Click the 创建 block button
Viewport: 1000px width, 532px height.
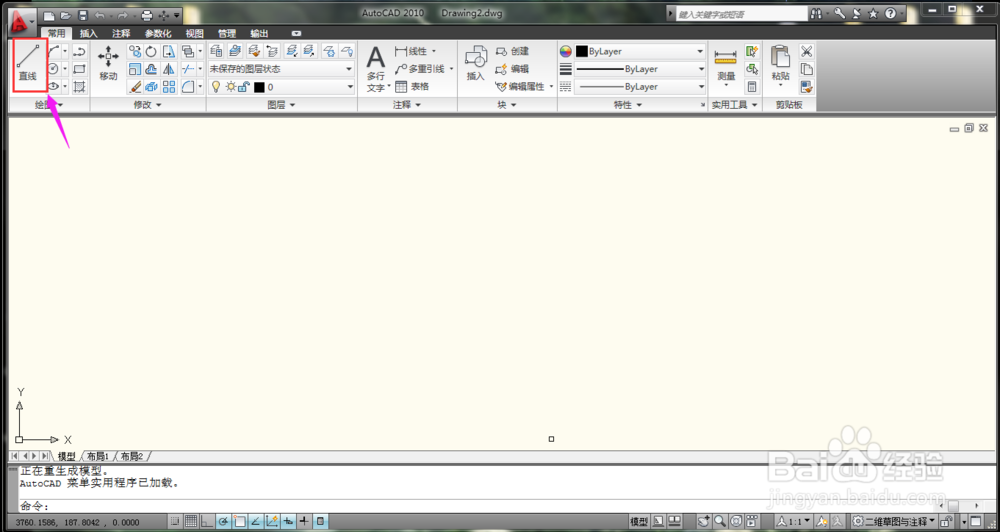512,51
